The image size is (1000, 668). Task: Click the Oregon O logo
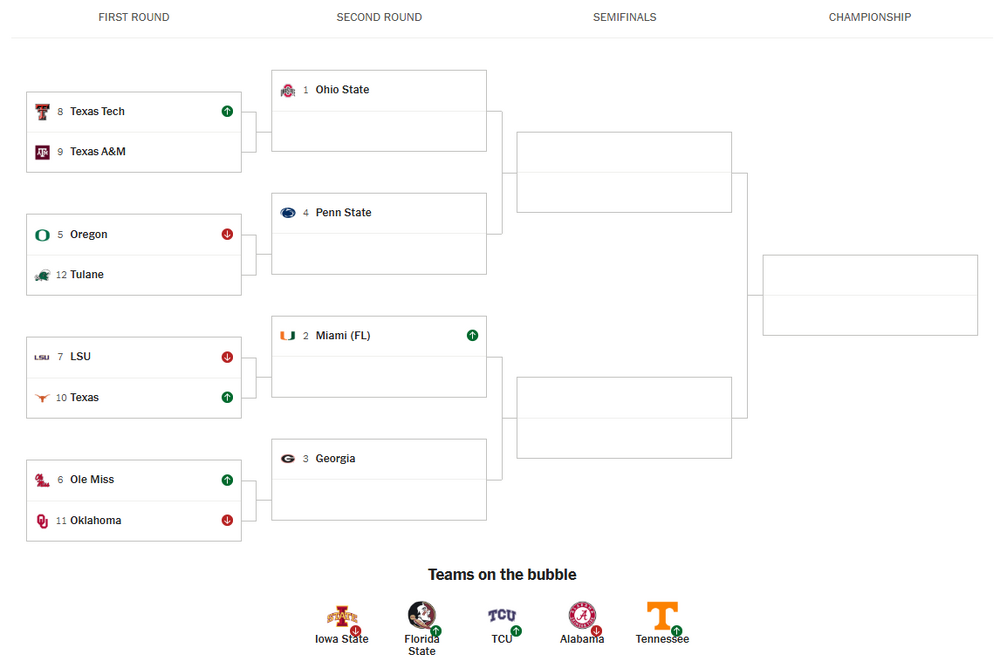pyautogui.click(x=42, y=235)
